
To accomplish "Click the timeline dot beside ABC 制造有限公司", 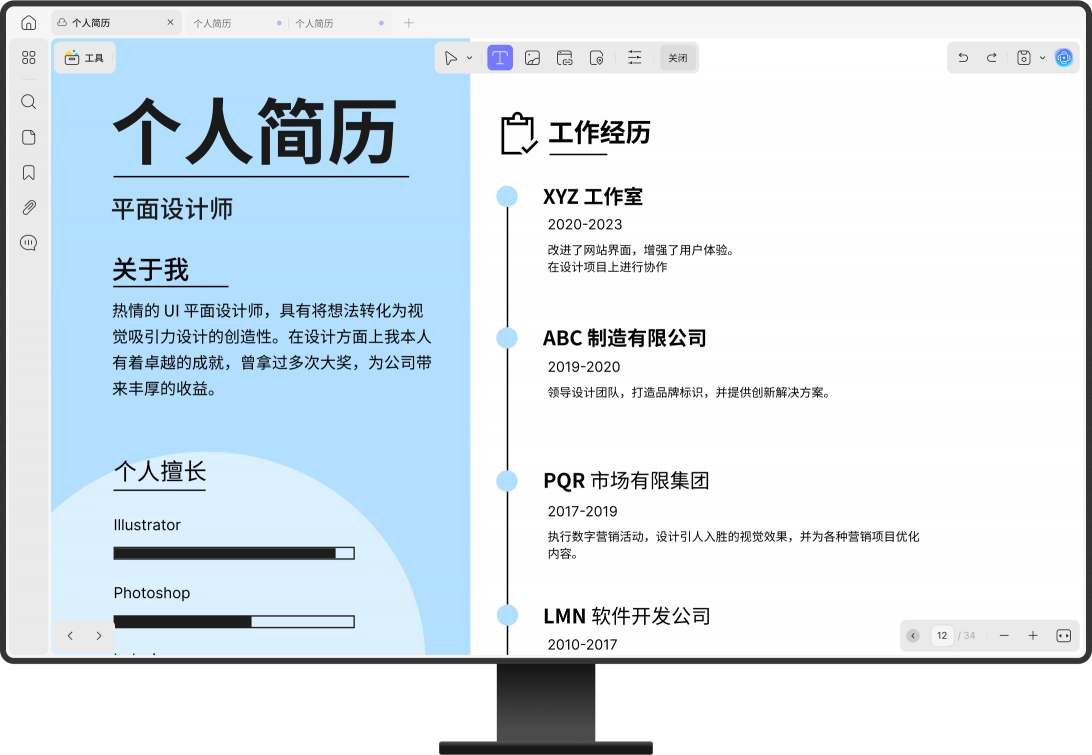I will 507,338.
